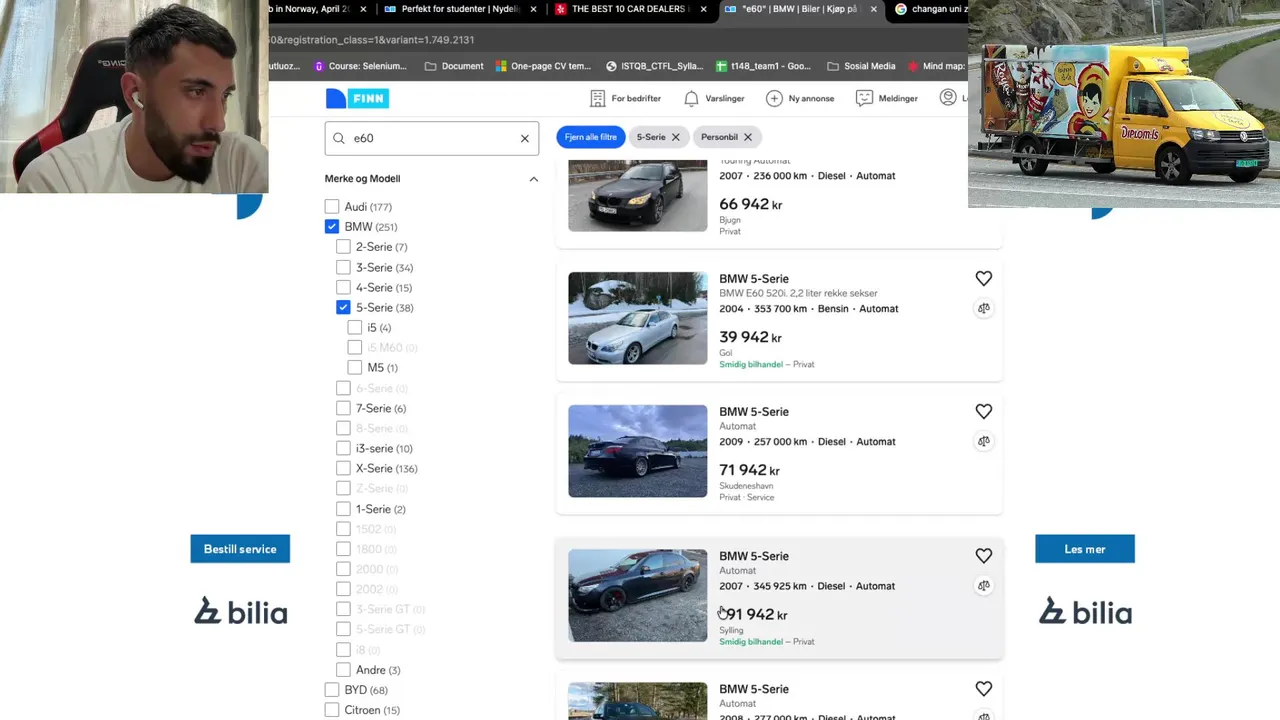Remove the 5-Serie filter chip
Screen dimensions: 1280x720
tap(675, 137)
